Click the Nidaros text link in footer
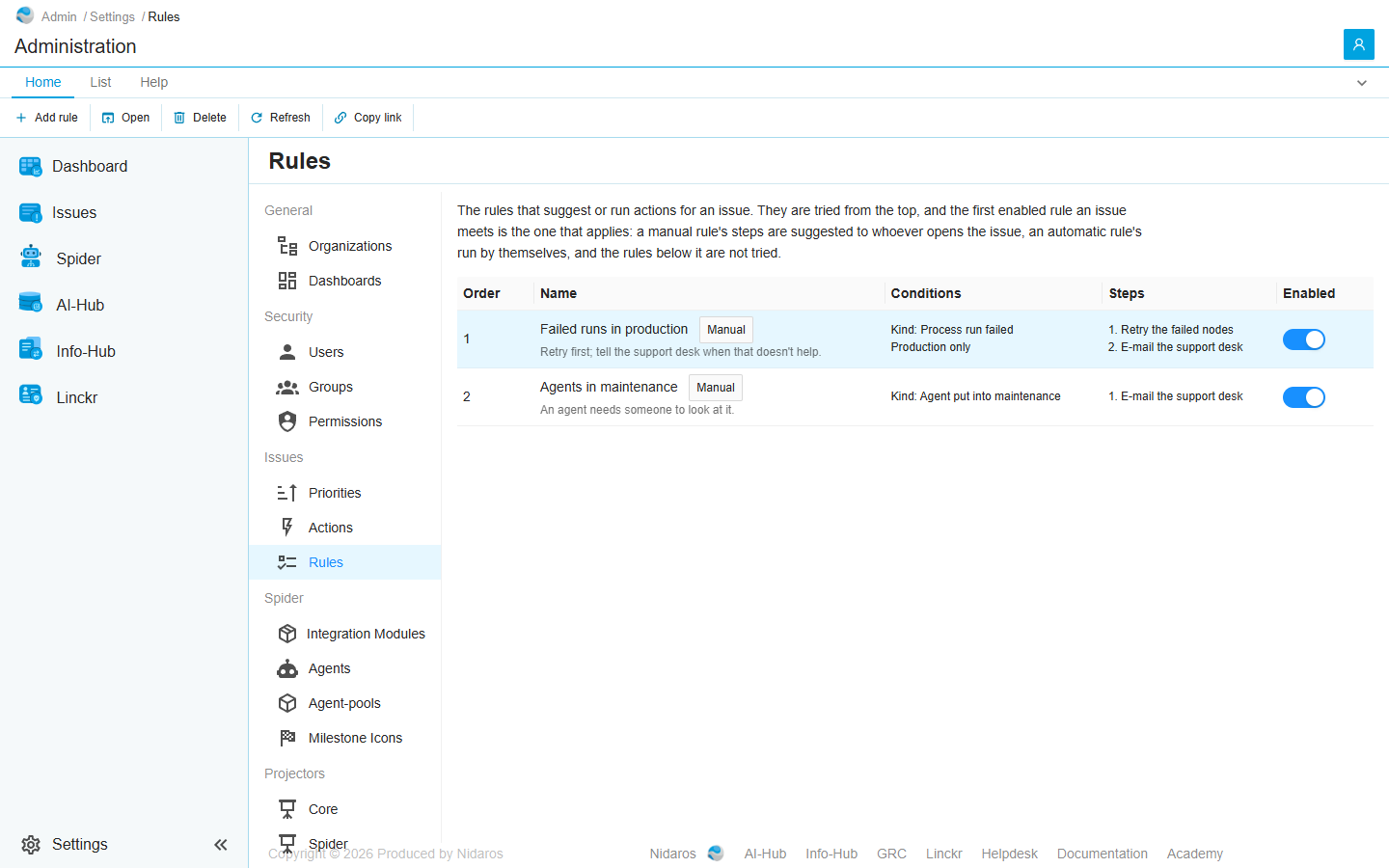Screen dimensions: 1389x868 point(672,854)
